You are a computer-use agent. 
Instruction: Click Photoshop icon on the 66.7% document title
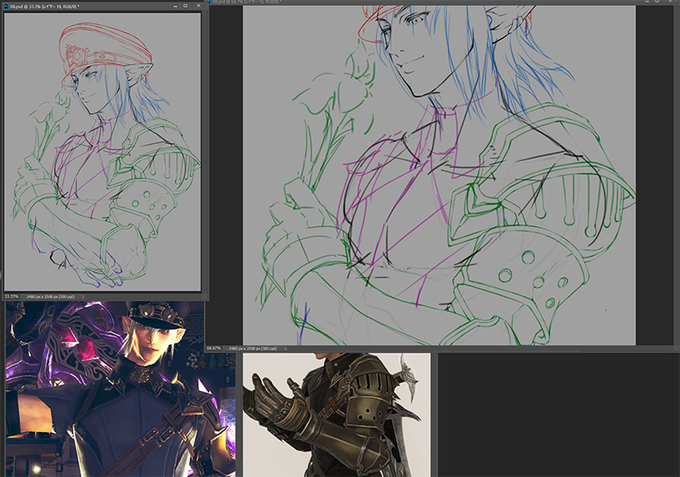tap(209, 2)
